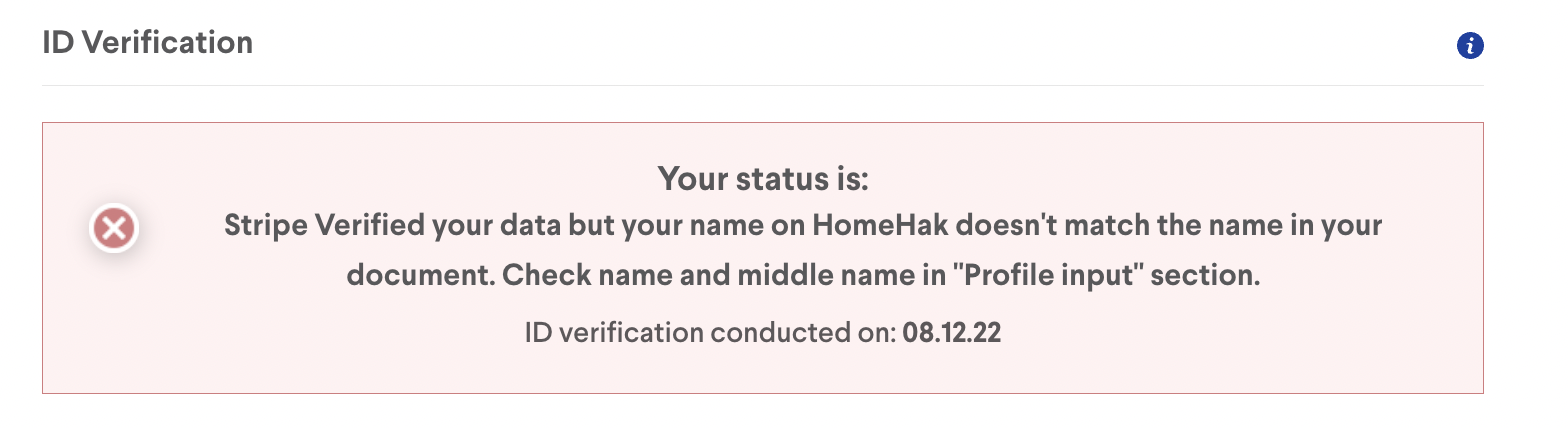The height and width of the screenshot is (428, 1568).
Task: Select the ID Verification section heading
Action: (147, 43)
